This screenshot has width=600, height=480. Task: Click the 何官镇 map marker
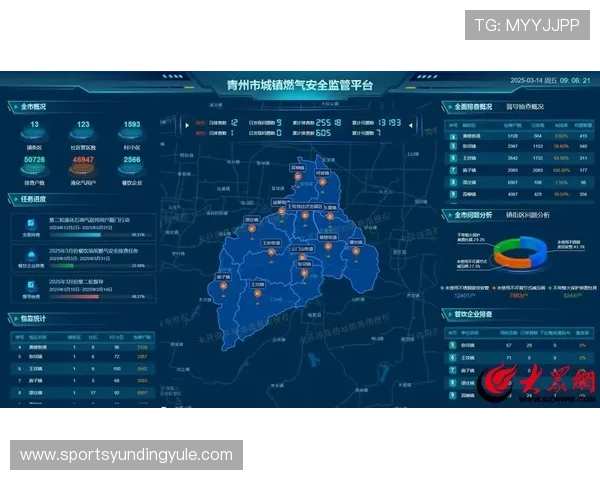pyautogui.click(x=323, y=182)
